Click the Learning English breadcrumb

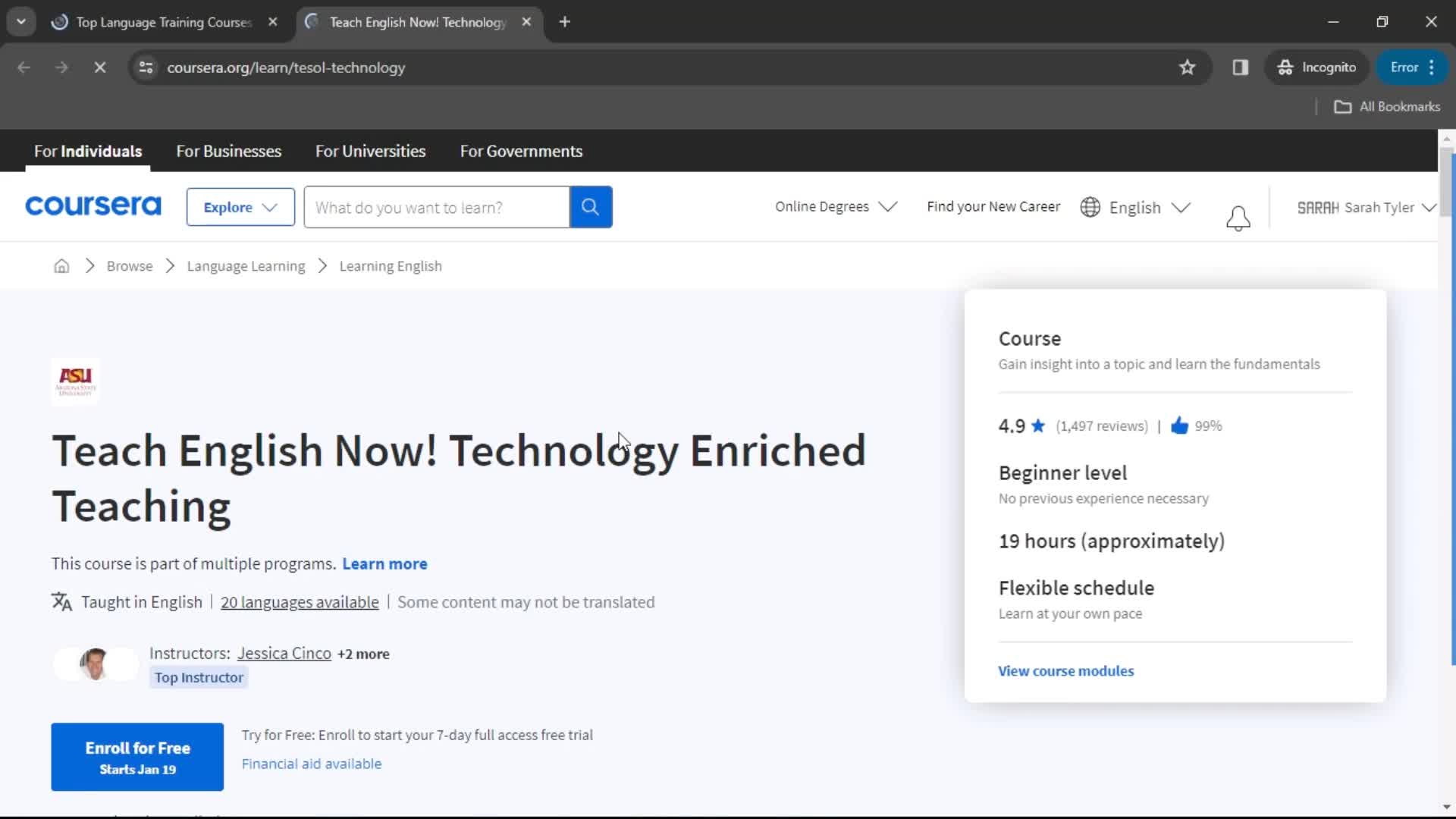pos(391,266)
